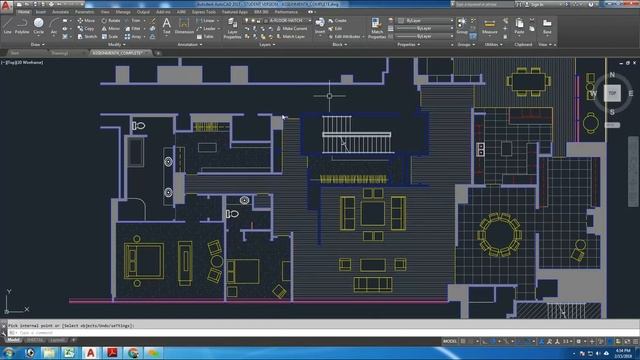
Task: Expand the Annotation panel
Action: (189, 44)
